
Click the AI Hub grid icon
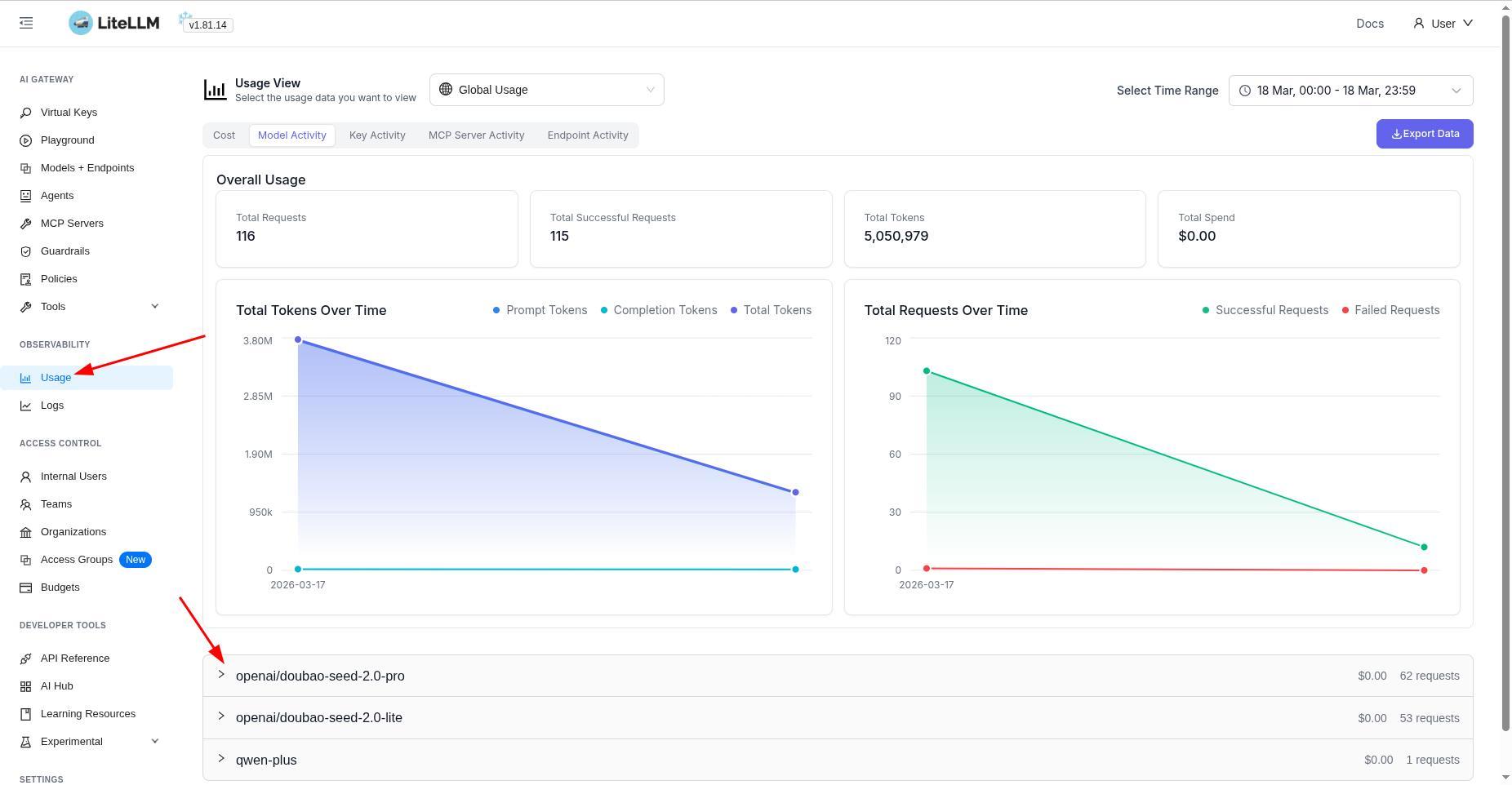point(25,686)
